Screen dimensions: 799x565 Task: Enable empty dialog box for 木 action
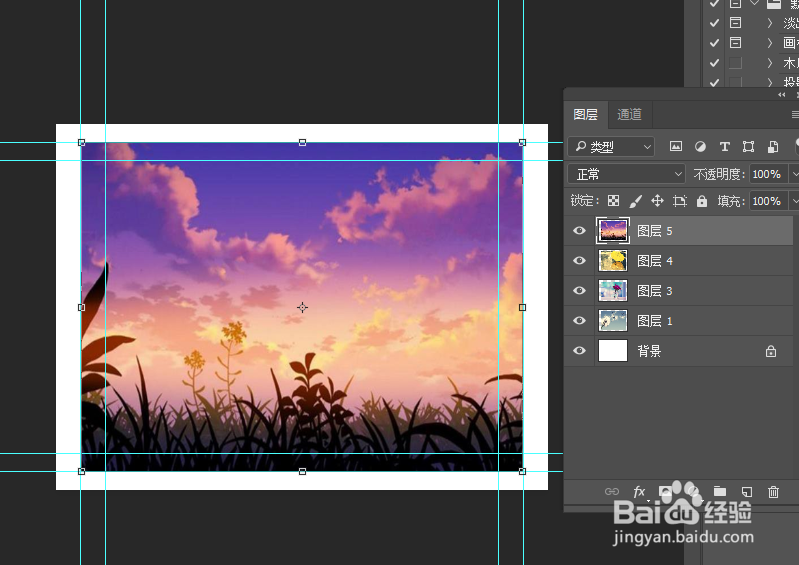(x=735, y=63)
